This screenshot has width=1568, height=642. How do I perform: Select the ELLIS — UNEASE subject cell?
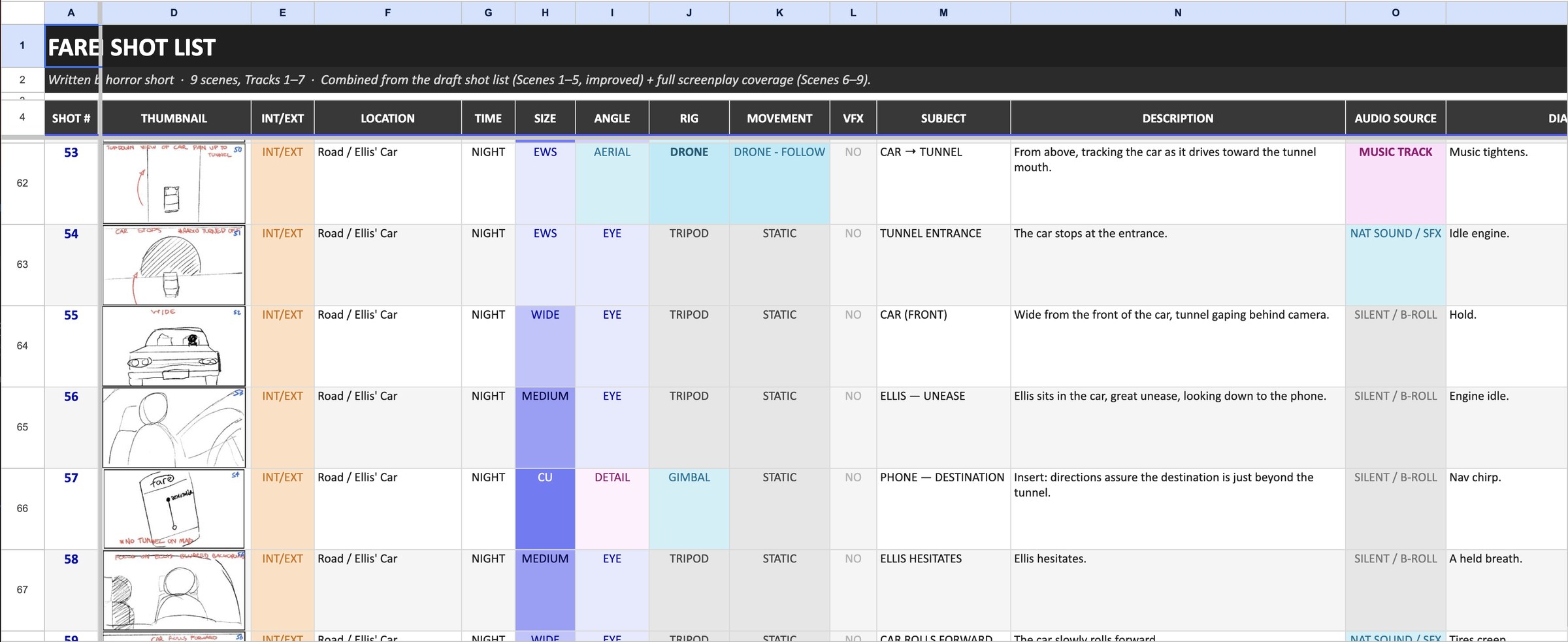click(x=943, y=427)
